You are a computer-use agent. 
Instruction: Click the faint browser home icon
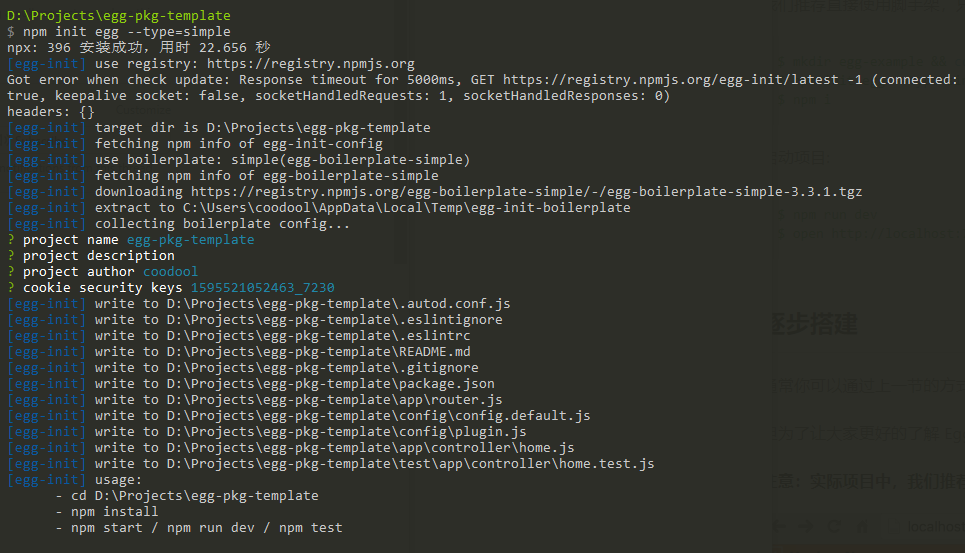[862, 527]
